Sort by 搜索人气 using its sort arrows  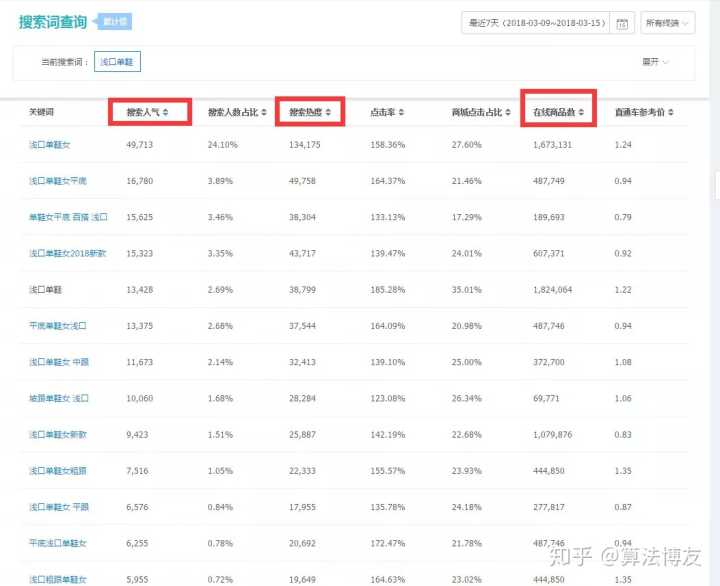tap(165, 113)
